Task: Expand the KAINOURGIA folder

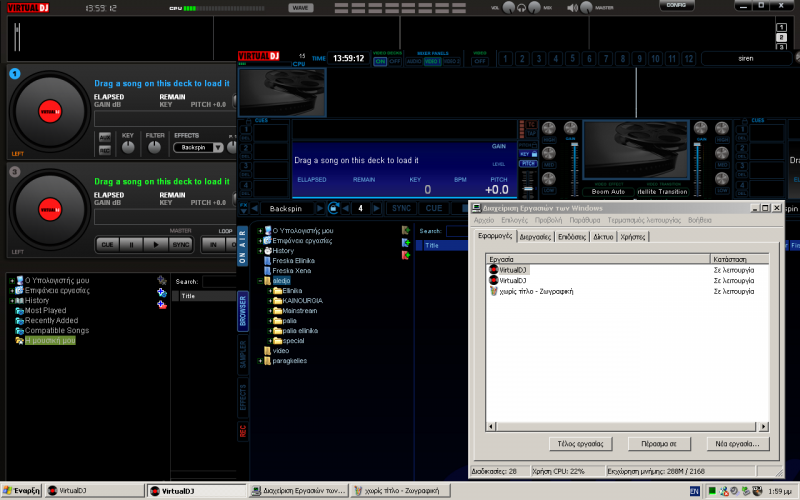Action: coord(270,301)
